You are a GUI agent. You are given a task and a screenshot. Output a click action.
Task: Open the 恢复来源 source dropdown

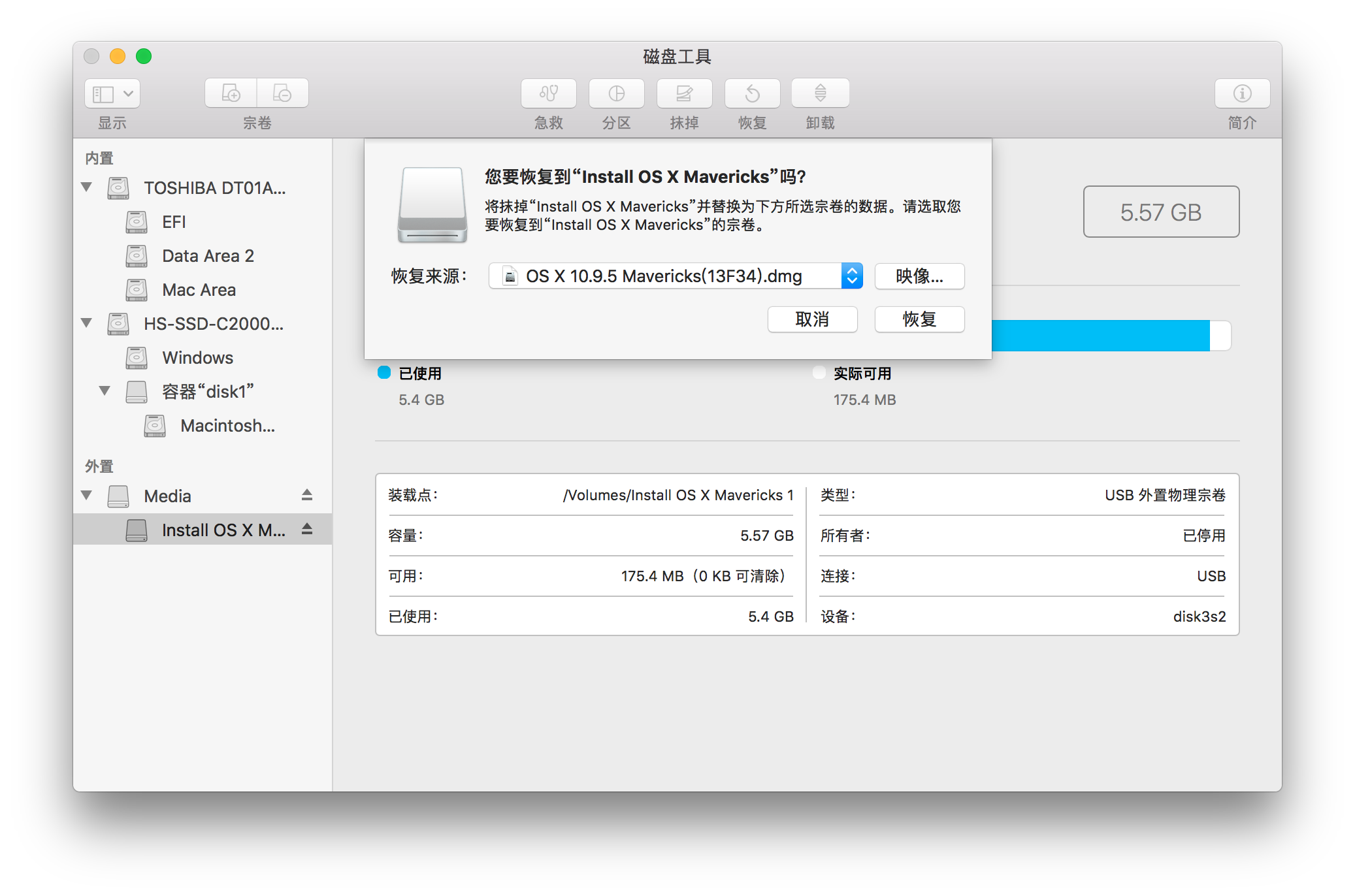pos(851,276)
